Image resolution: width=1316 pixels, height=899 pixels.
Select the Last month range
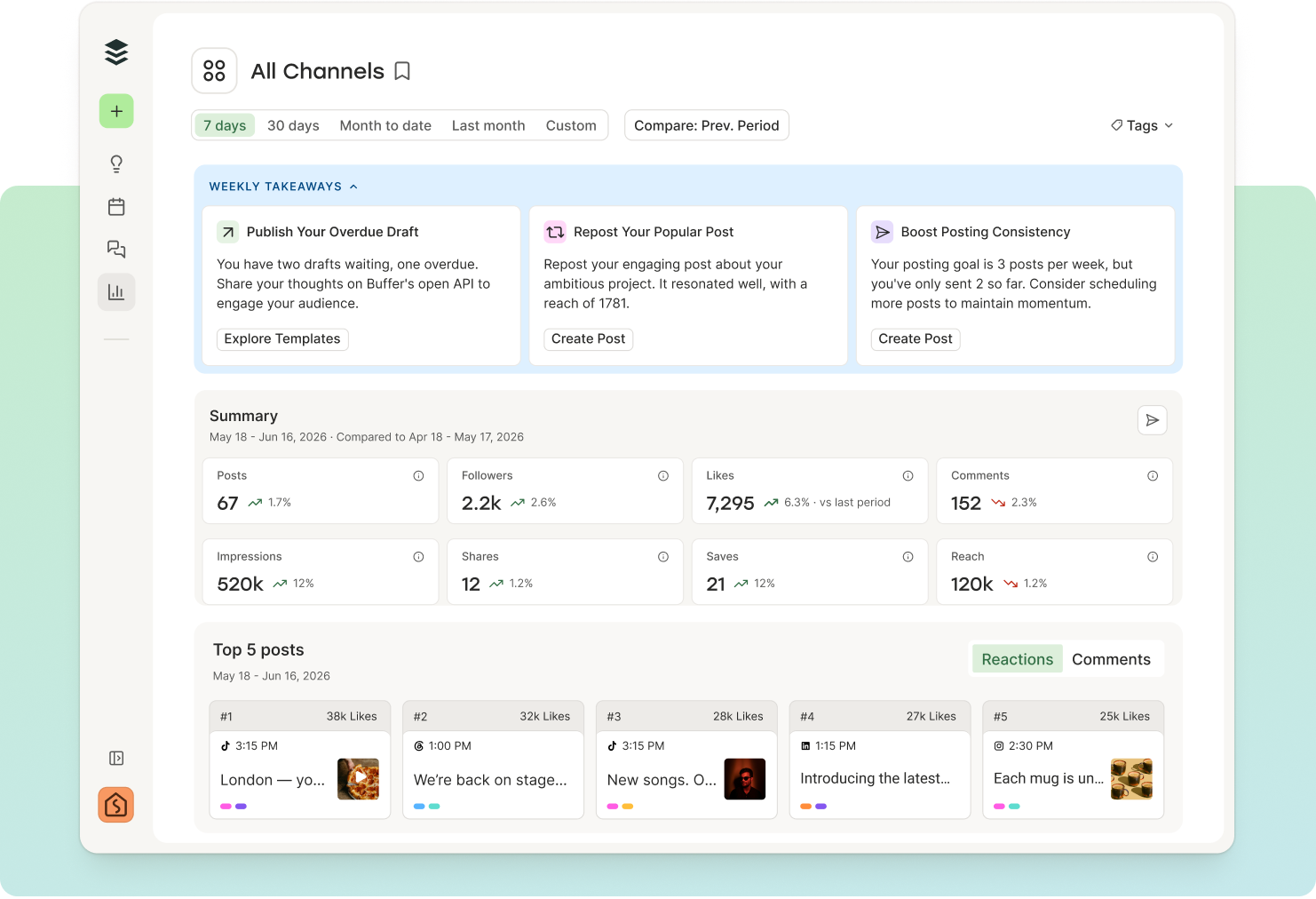[488, 125]
